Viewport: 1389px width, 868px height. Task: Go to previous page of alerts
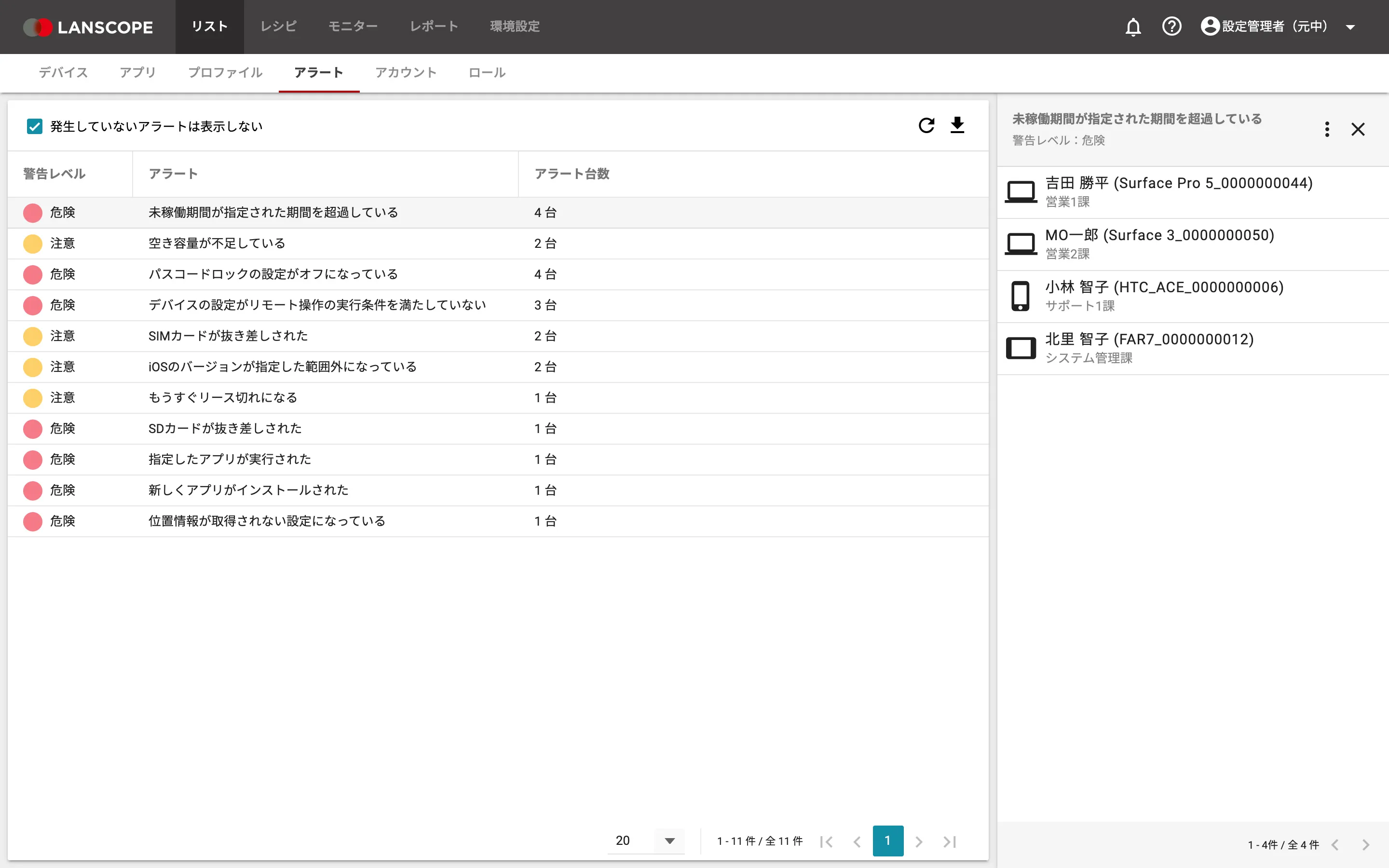click(x=857, y=841)
